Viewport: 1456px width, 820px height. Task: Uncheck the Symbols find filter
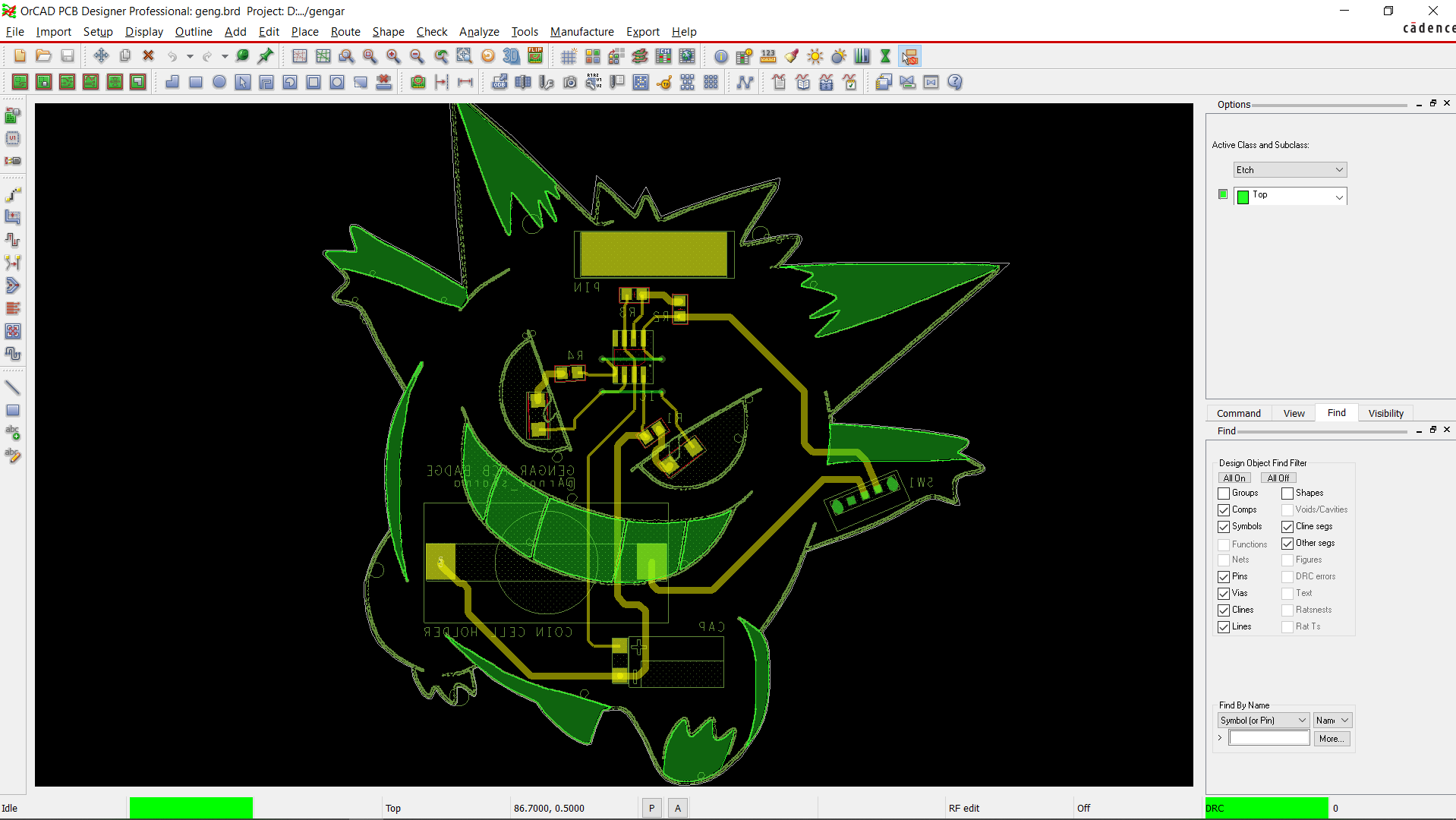(1223, 526)
